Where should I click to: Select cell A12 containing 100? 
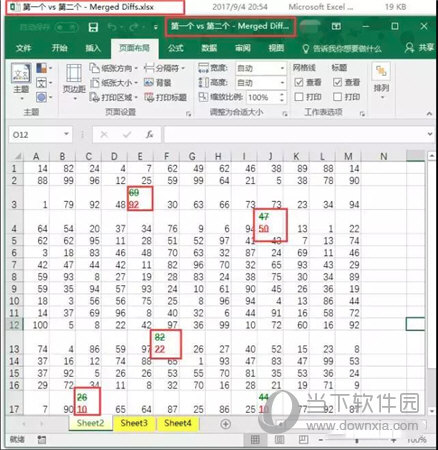(36, 325)
